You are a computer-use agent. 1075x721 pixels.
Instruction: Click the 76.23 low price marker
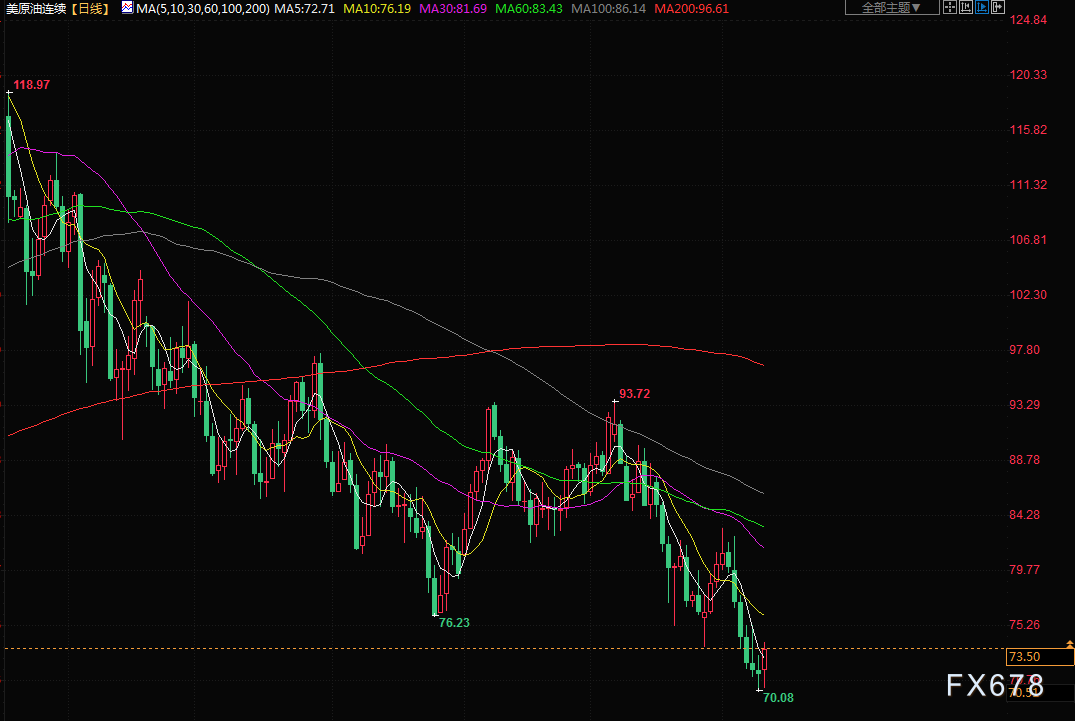[454, 623]
